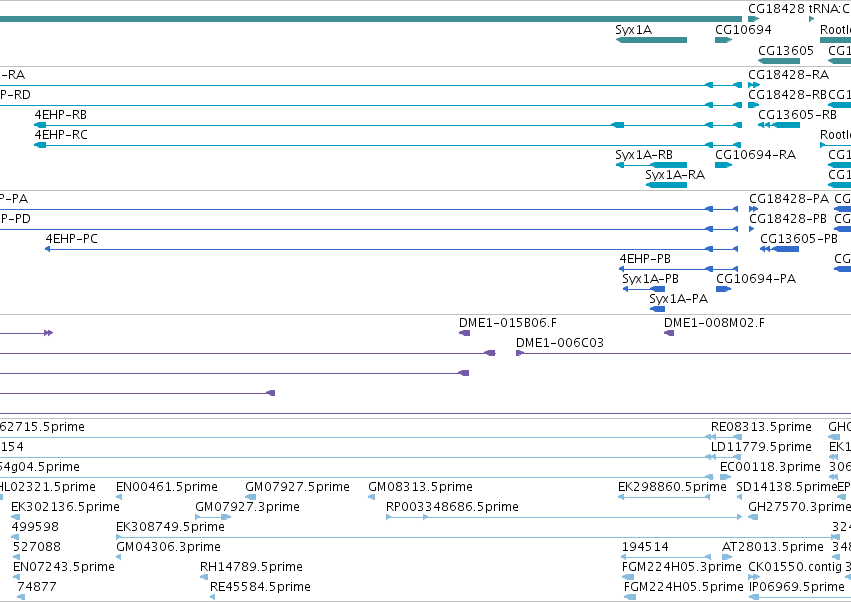Select EST RH14789.5prime label
The height and width of the screenshot is (602, 851).
click(251, 567)
